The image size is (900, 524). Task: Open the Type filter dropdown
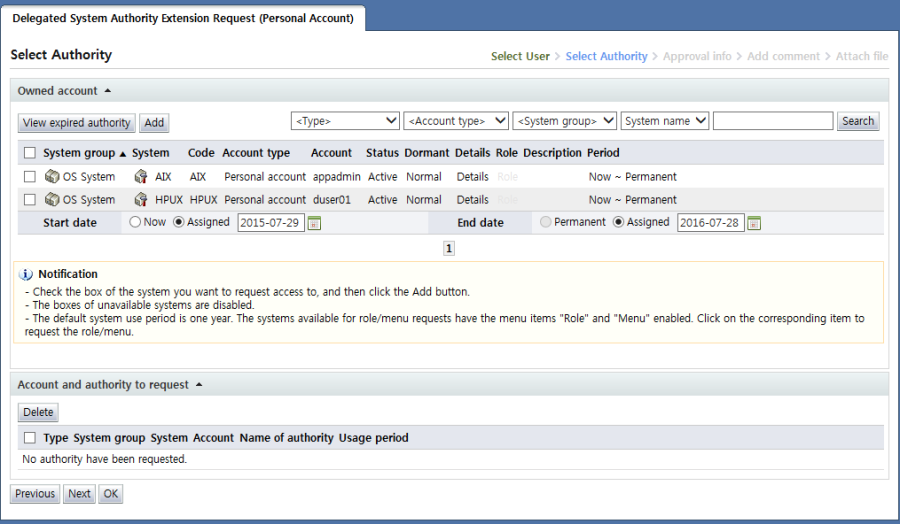[x=345, y=121]
